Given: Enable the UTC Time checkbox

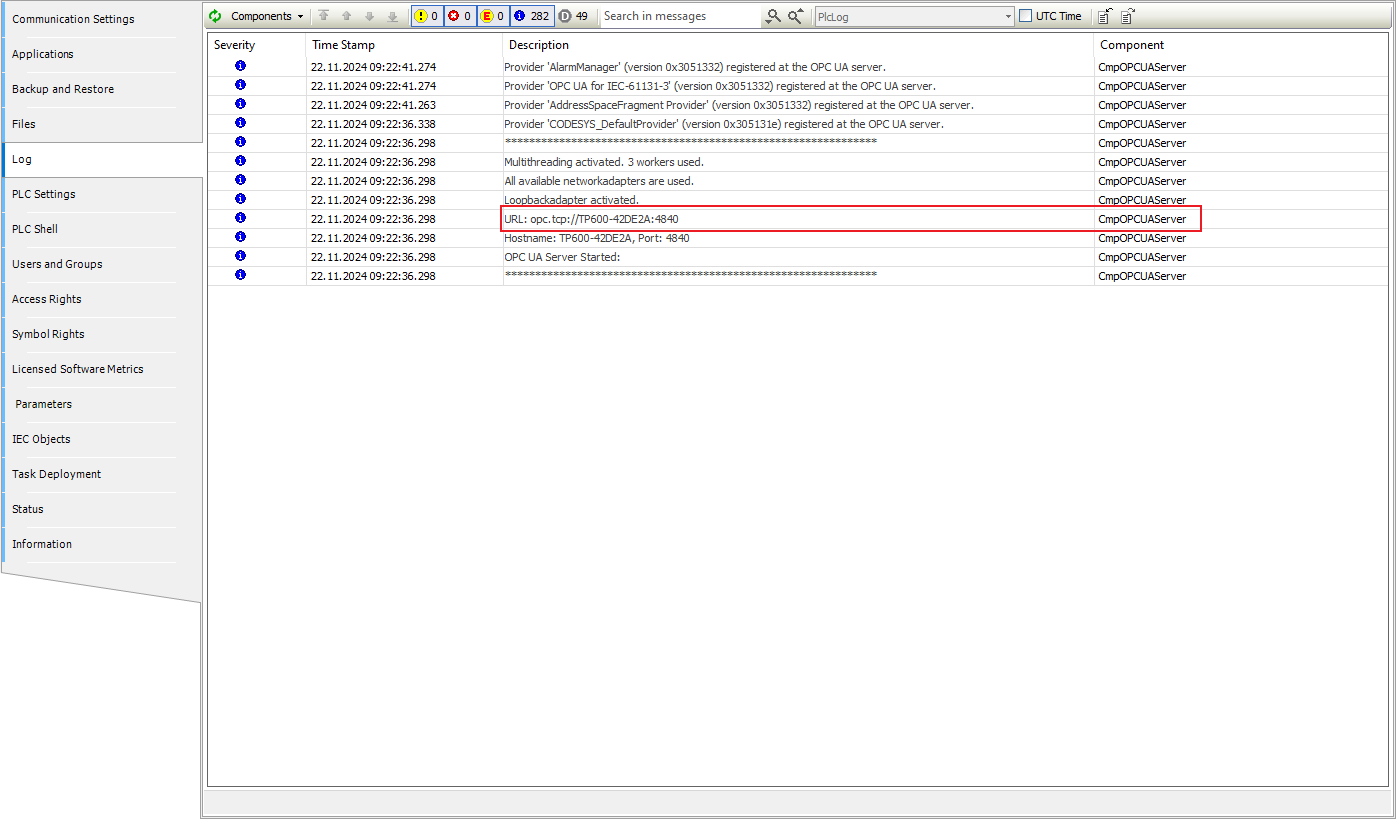Looking at the screenshot, I should point(1026,16).
